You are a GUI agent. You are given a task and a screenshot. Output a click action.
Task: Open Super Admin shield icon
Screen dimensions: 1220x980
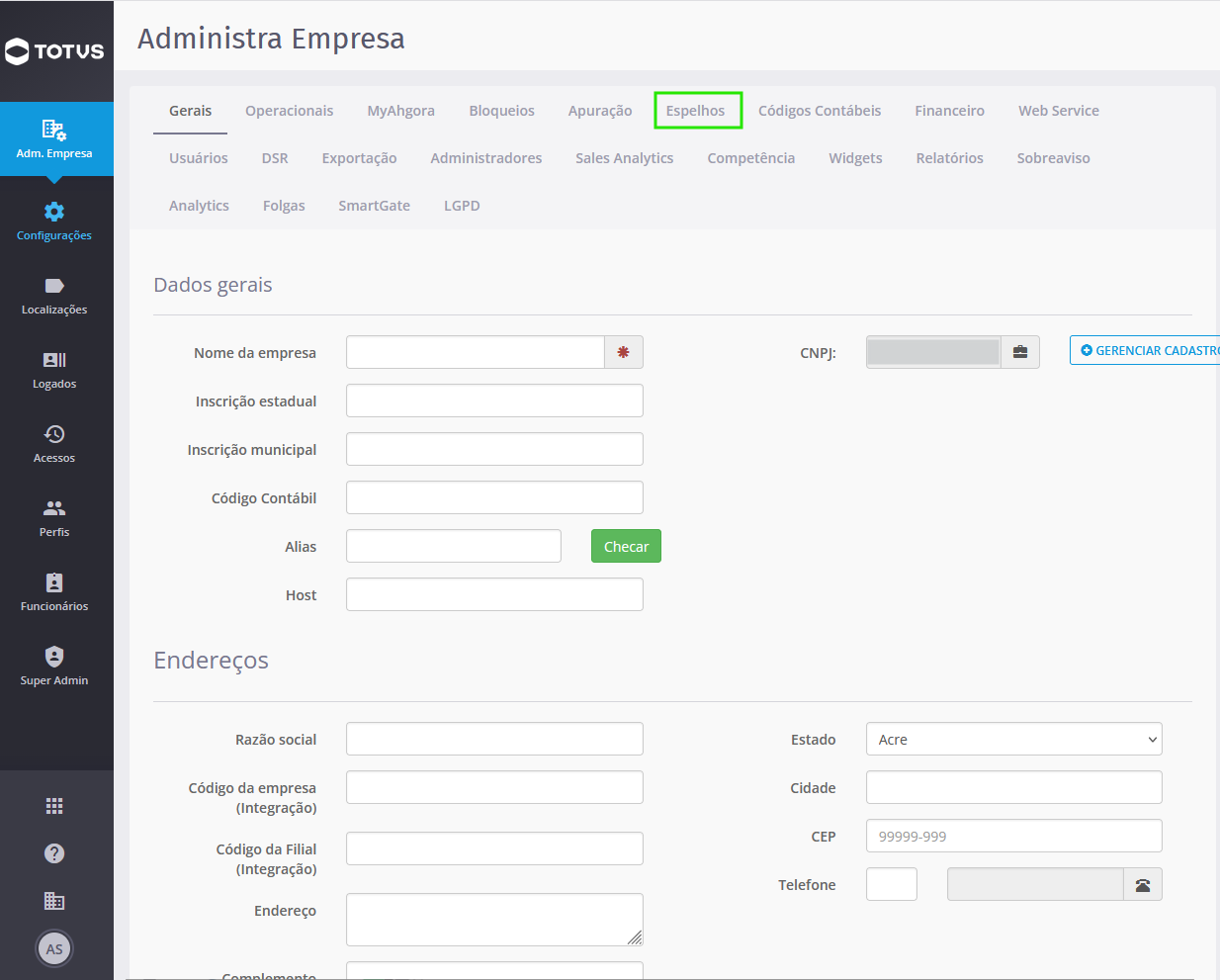click(x=54, y=657)
